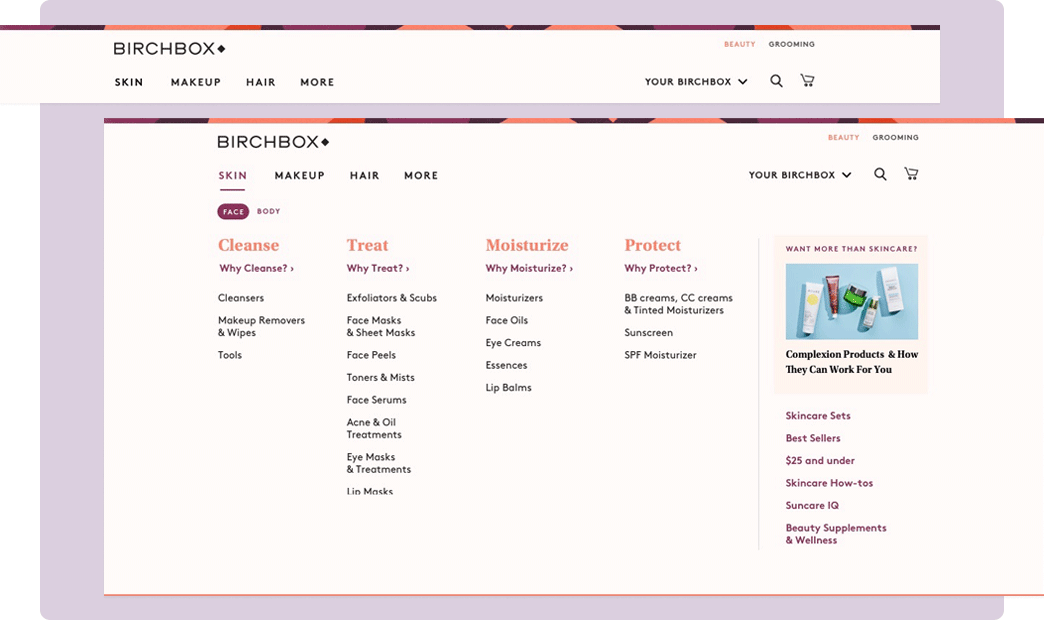Switch to Beauty in the front window
Screen dimensions: 1044x620
point(844,137)
